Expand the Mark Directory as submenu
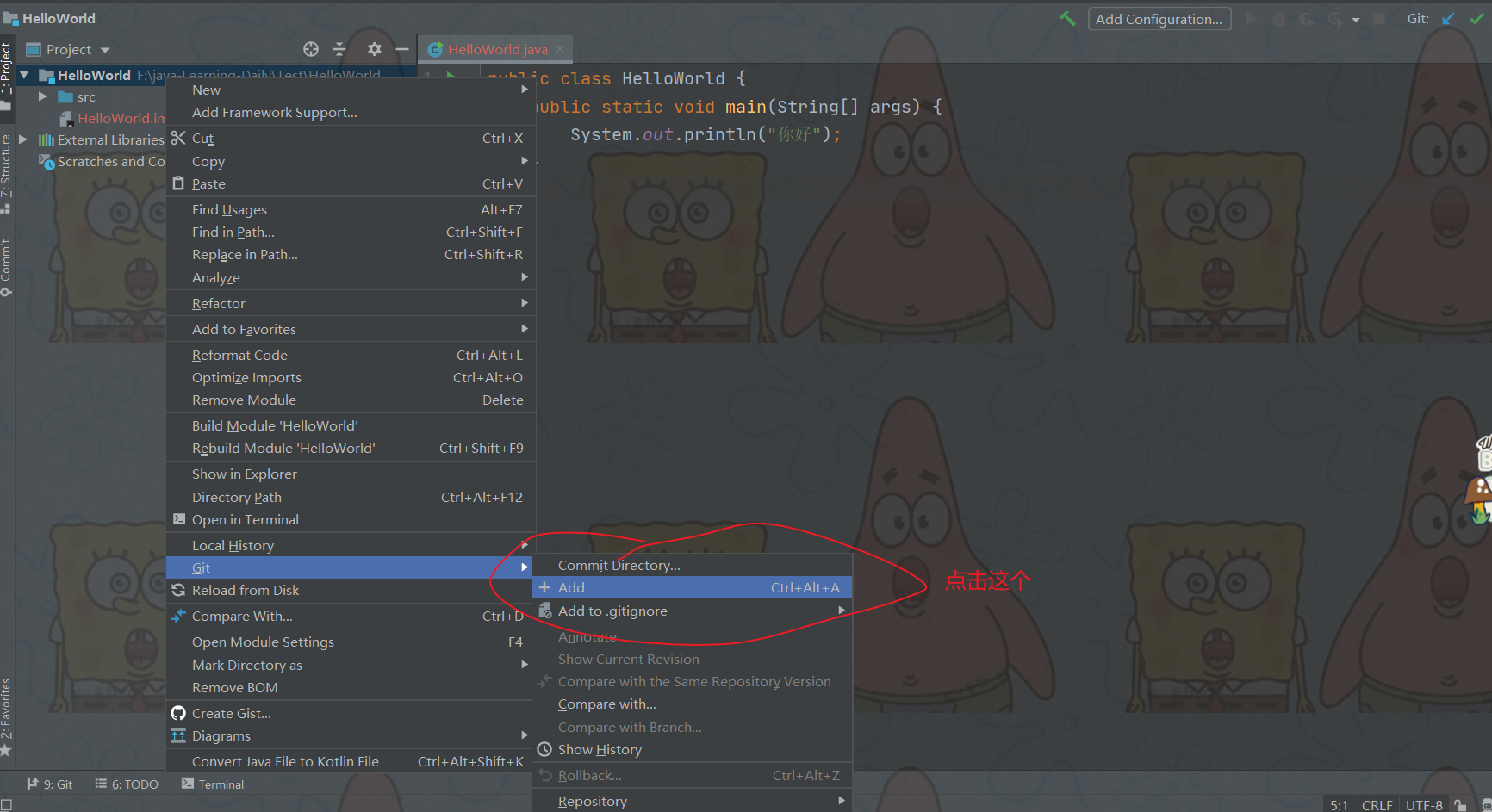Screen dimensions: 1492x812 coord(351,665)
